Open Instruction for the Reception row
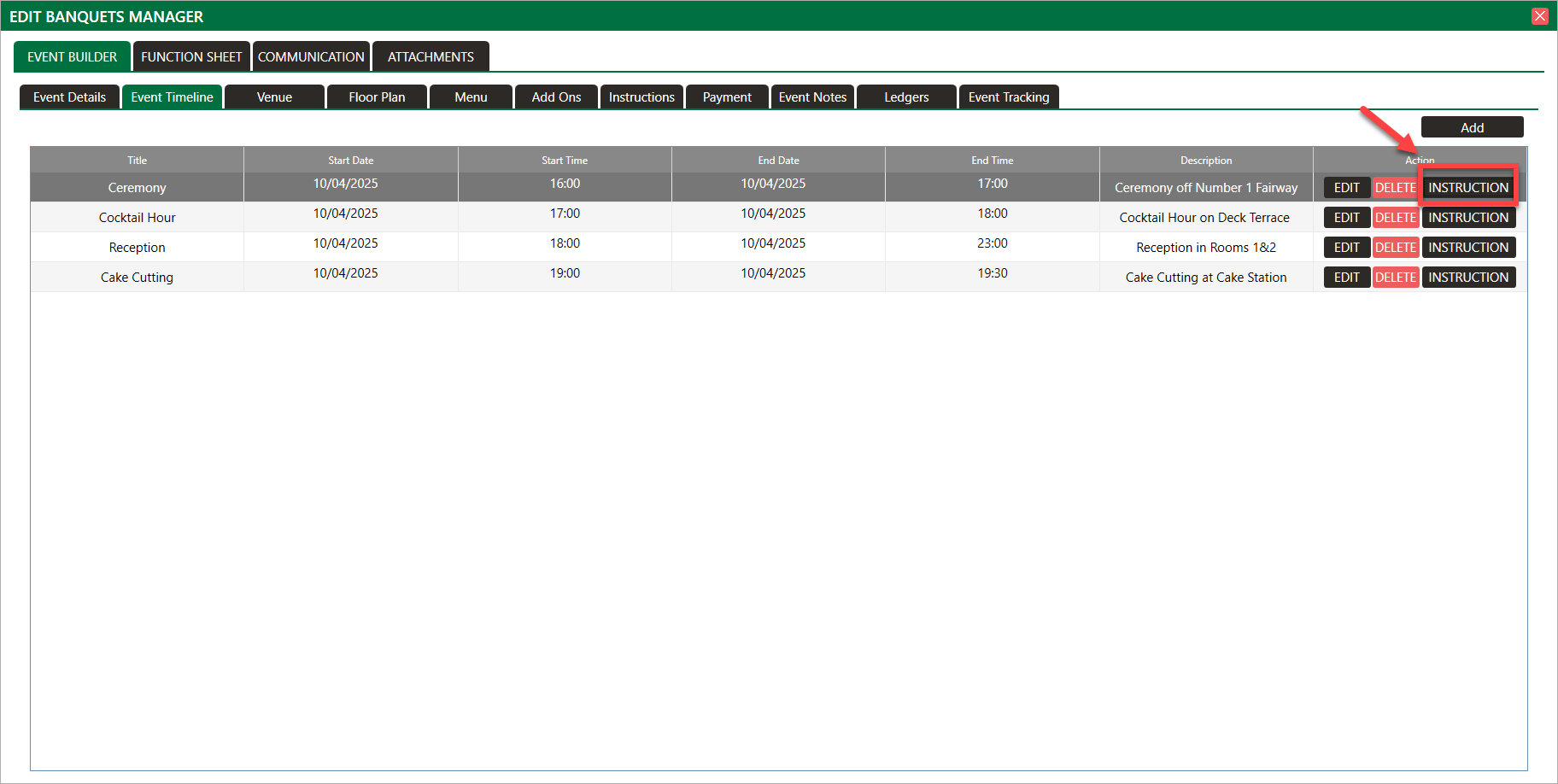 [1468, 247]
